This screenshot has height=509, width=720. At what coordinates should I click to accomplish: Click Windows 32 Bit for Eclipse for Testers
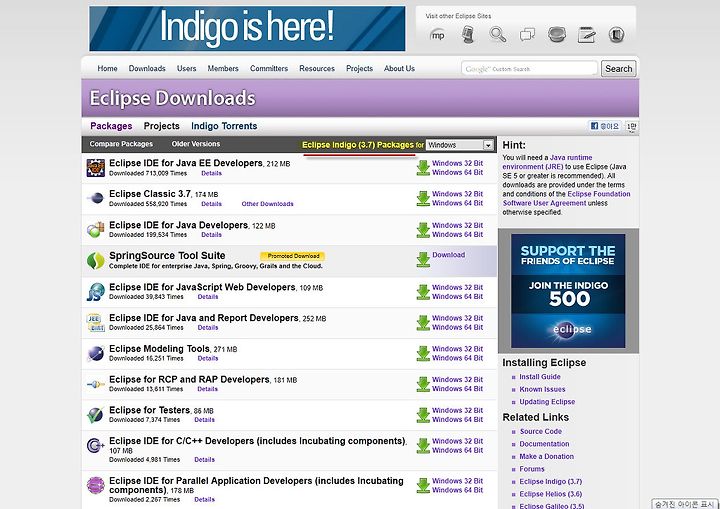tap(457, 411)
